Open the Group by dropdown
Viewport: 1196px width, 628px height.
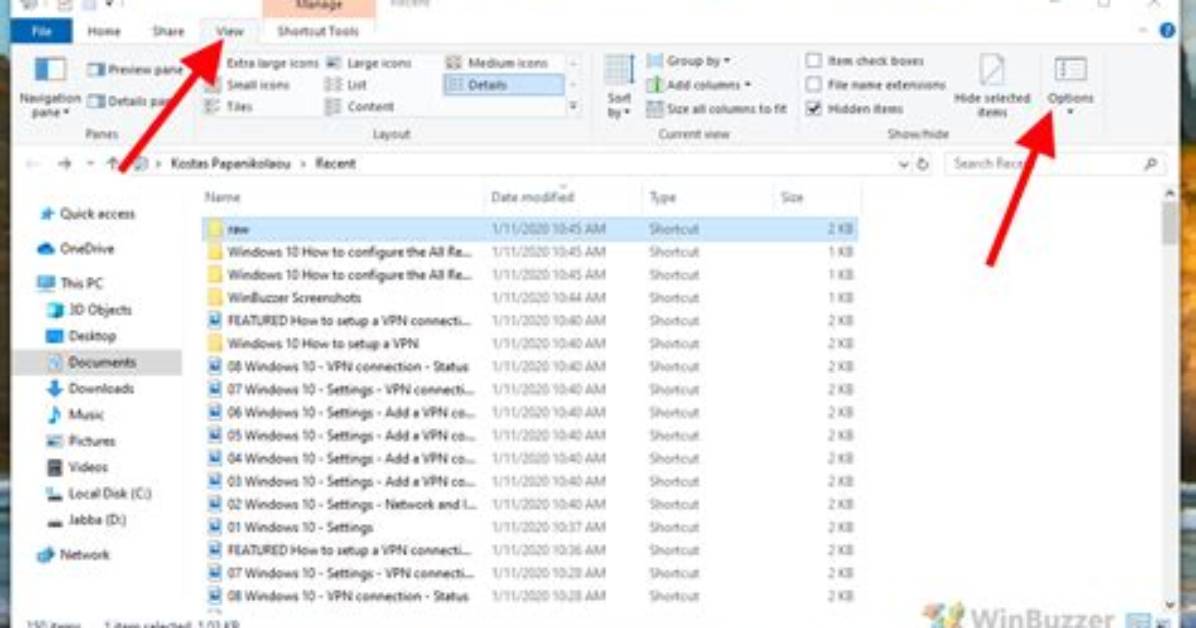coord(689,60)
